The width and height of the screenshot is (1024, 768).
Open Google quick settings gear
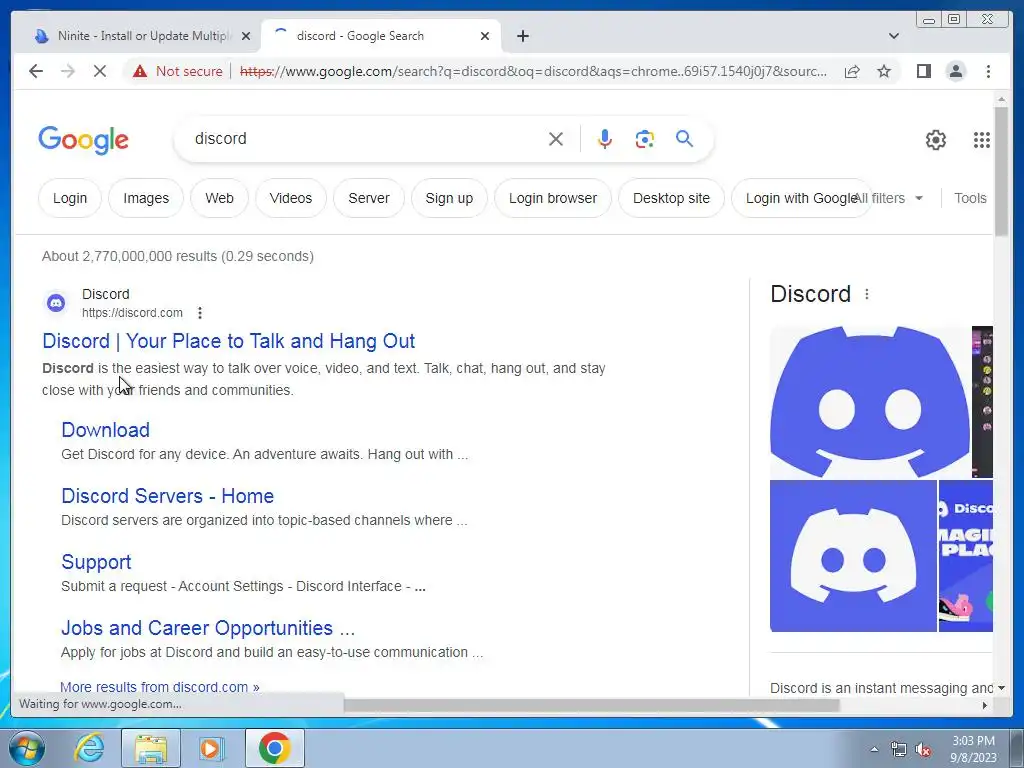click(936, 140)
